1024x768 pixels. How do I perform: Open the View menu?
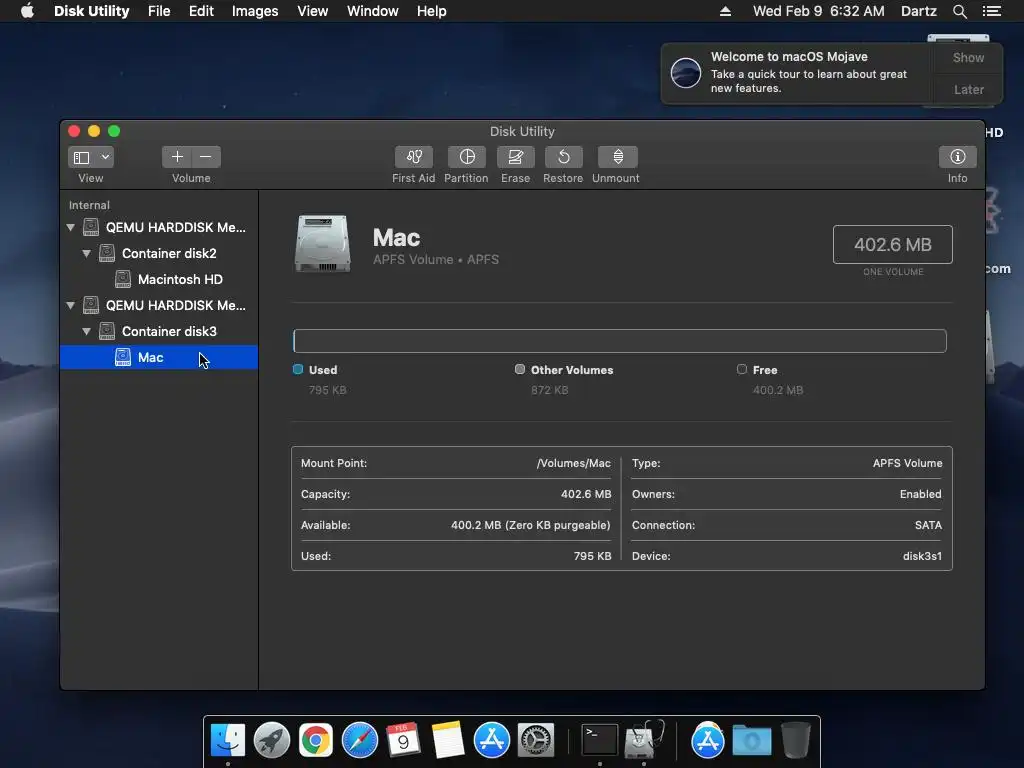point(312,11)
